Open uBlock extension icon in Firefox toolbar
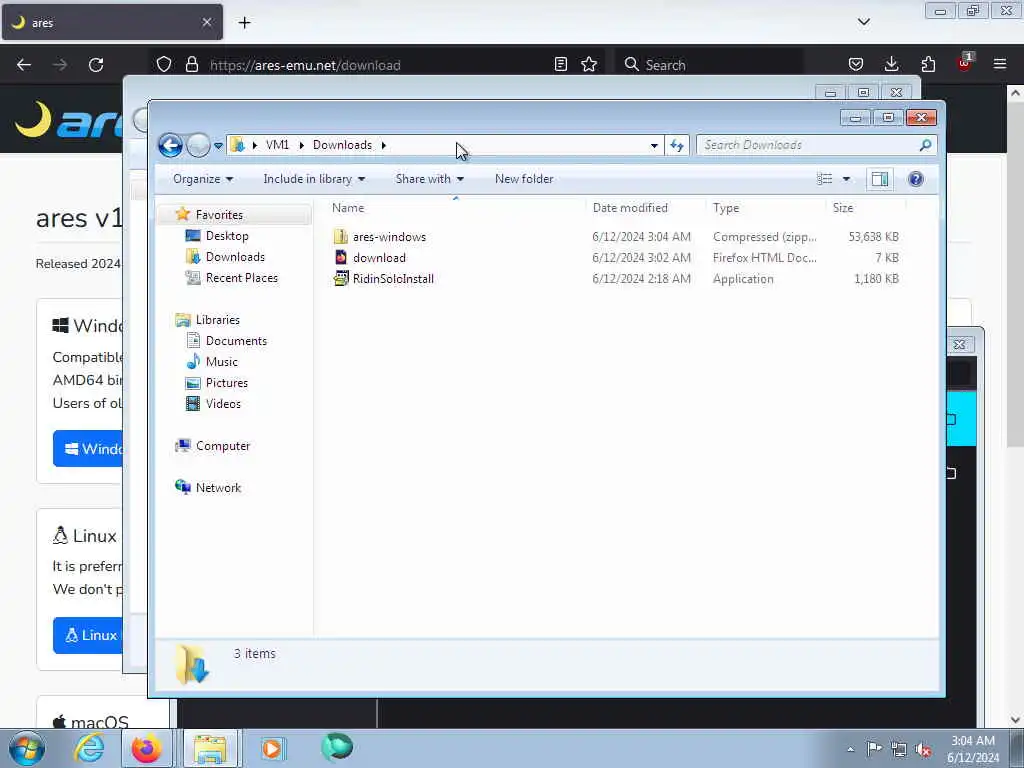 click(x=965, y=63)
